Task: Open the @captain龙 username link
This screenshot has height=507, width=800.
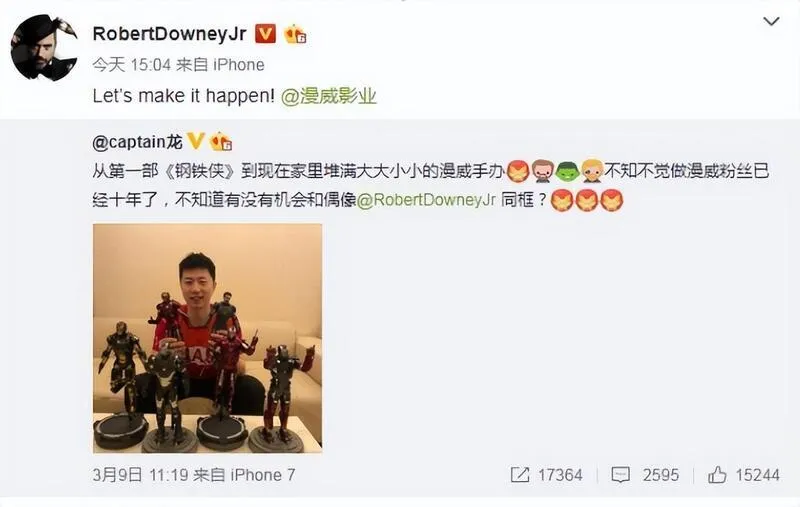Action: point(137,142)
